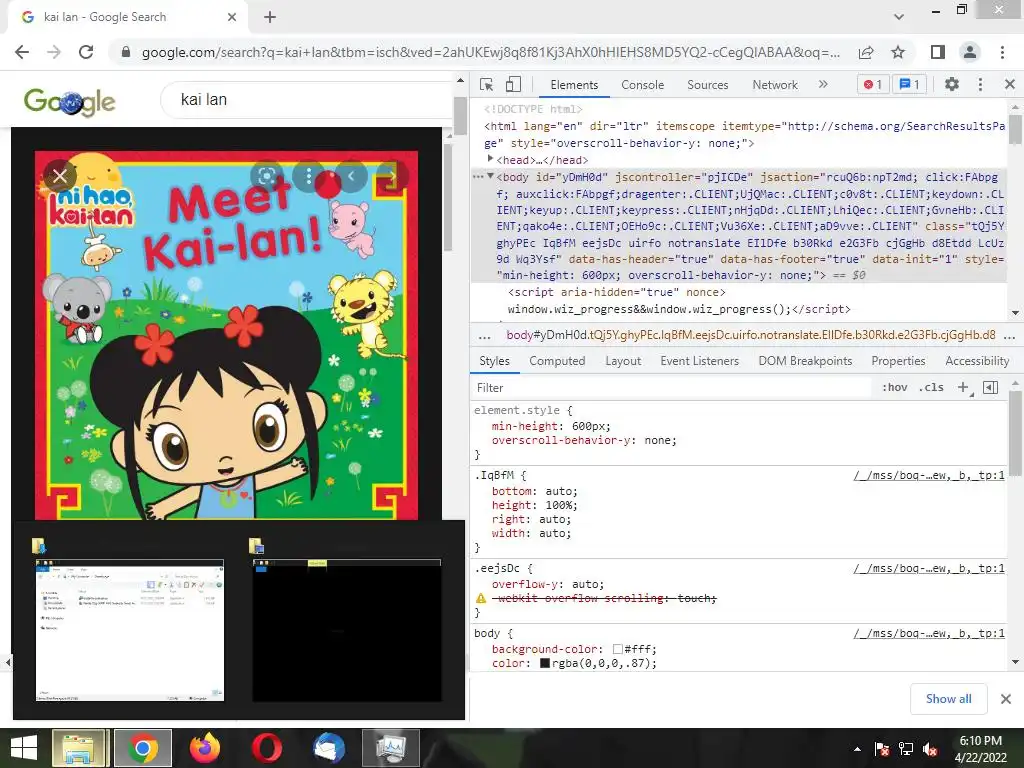
Task: Open the DOM Breakpoints tab
Action: click(805, 361)
